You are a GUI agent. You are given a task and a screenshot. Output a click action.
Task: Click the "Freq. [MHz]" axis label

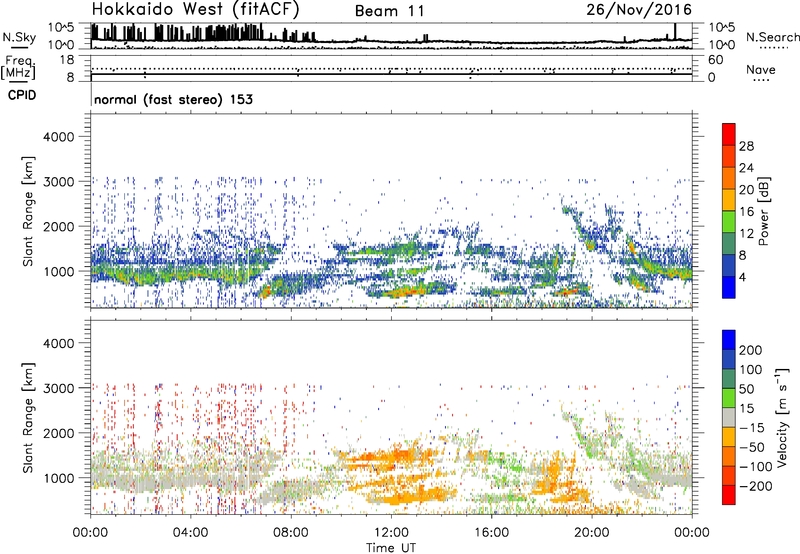point(18,67)
